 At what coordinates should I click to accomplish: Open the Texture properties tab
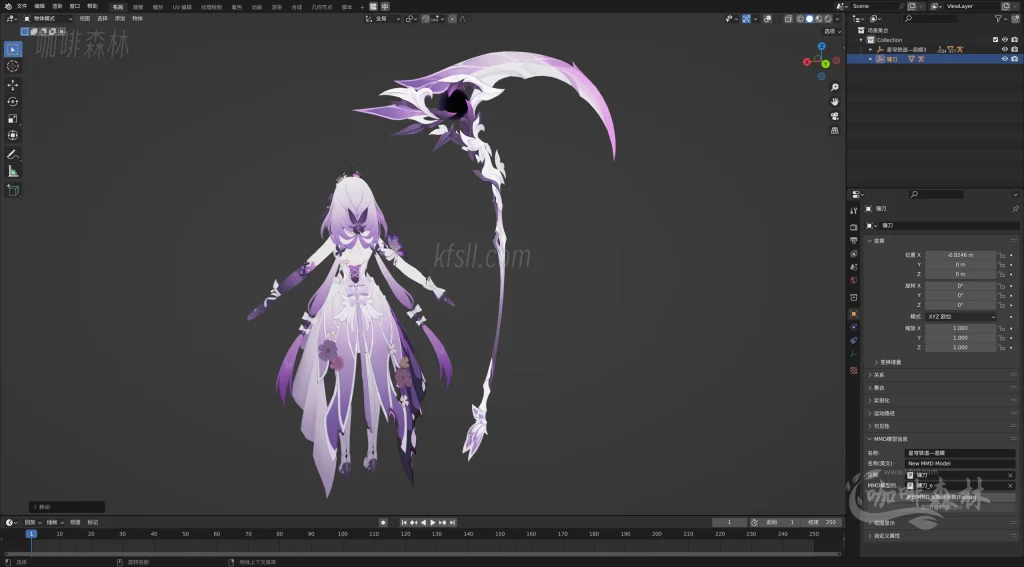tap(854, 370)
